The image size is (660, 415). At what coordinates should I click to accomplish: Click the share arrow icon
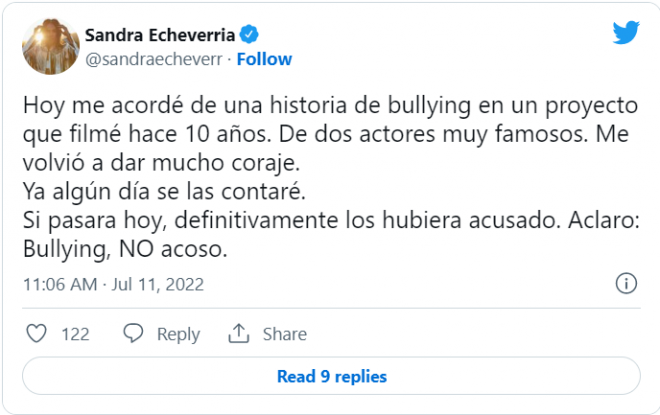point(238,334)
